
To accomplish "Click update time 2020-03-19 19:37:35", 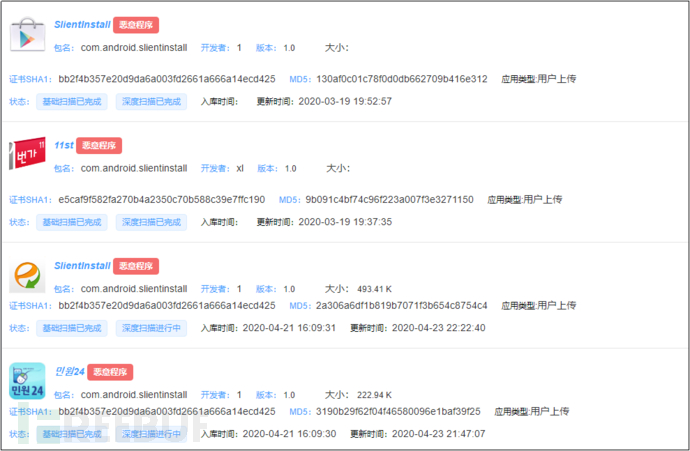I will coord(345,222).
